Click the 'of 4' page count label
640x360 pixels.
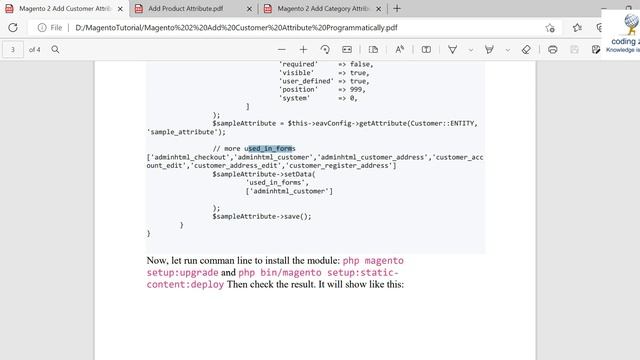[x=35, y=49]
